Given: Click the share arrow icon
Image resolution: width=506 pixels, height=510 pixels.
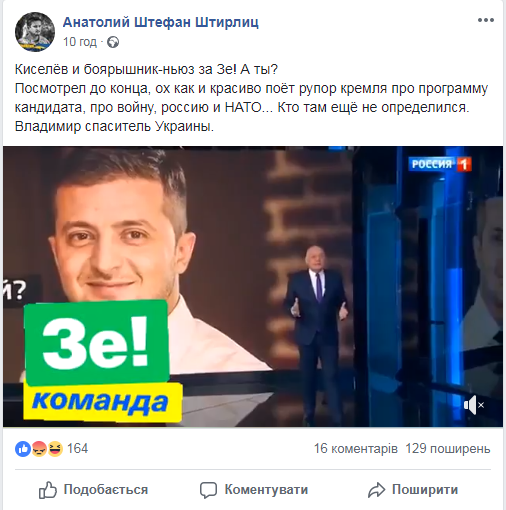Looking at the screenshot, I should coord(376,490).
